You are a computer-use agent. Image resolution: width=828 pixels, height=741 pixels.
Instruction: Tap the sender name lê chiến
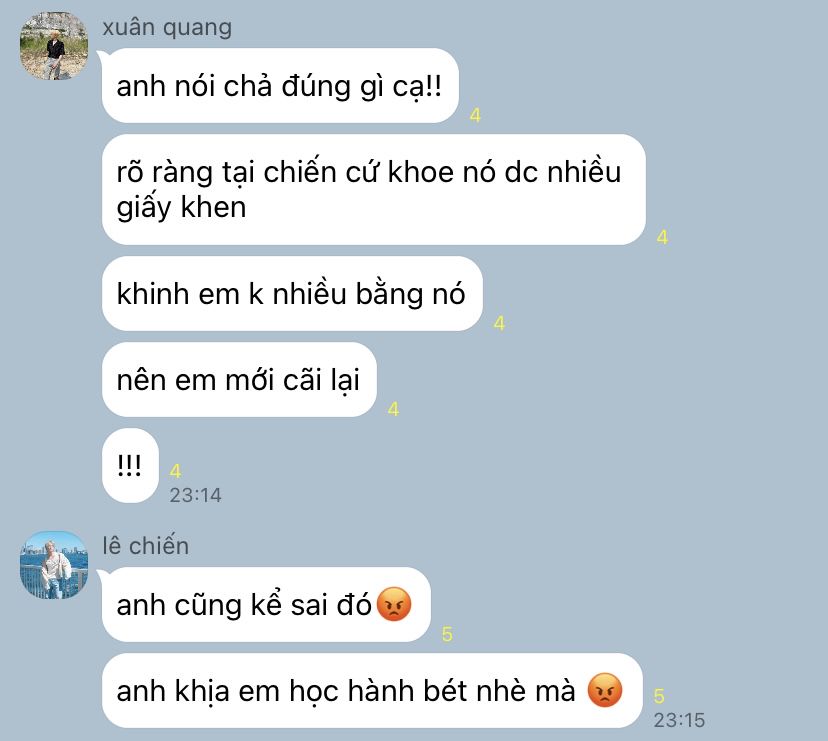point(146,546)
